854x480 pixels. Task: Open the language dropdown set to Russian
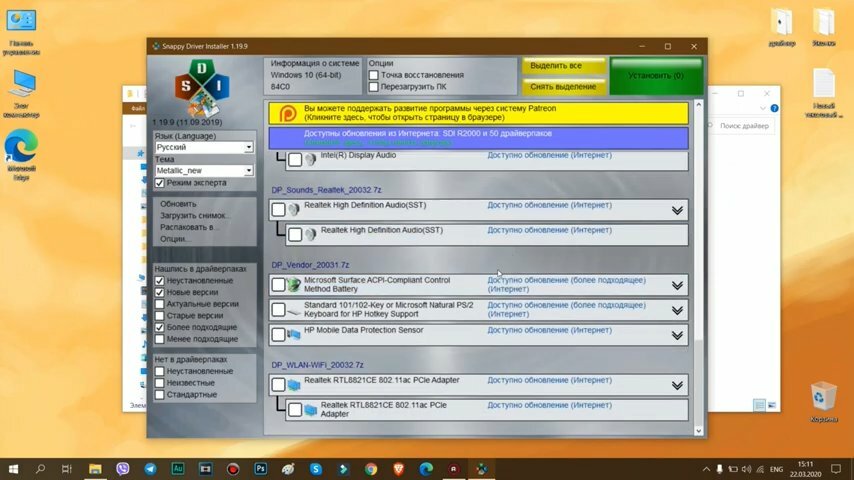[x=204, y=147]
